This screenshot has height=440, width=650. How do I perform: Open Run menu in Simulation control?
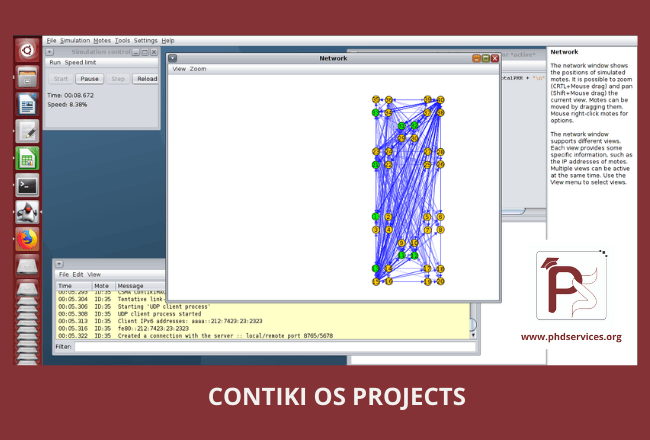55,63
